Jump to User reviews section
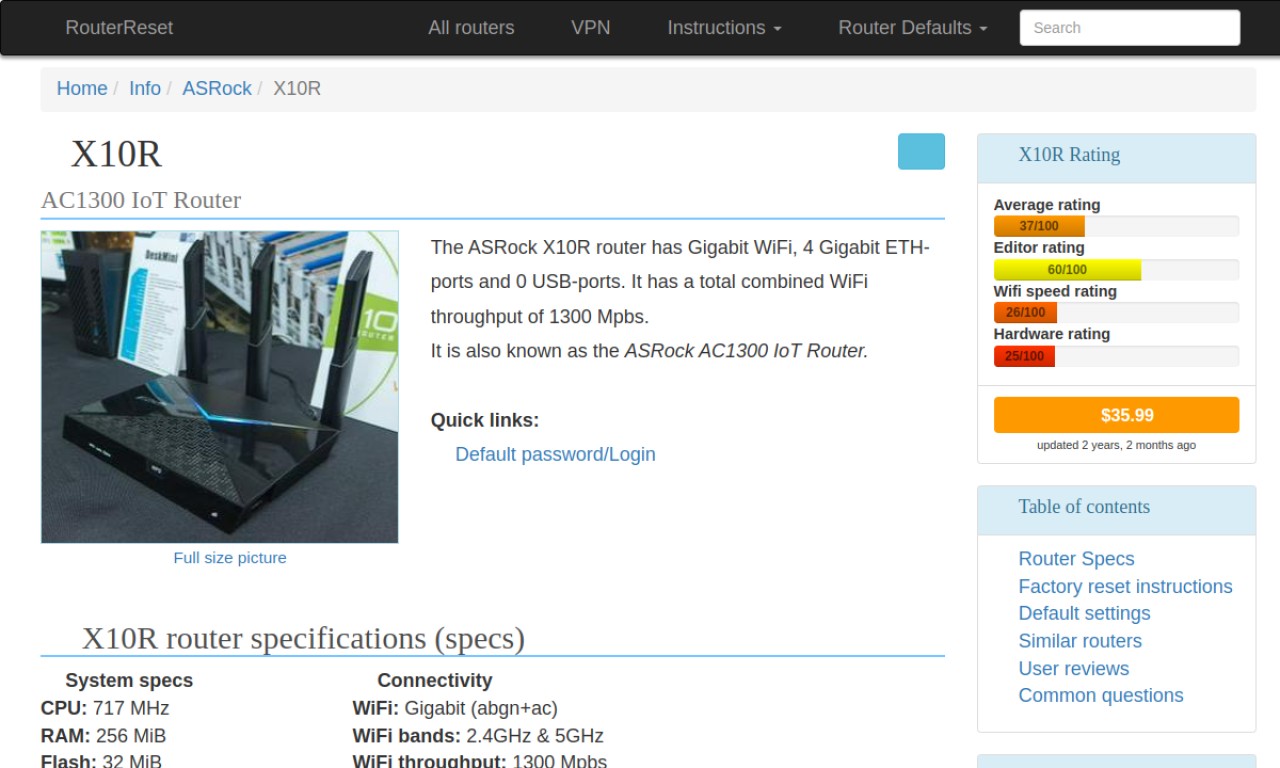1280x768 pixels. 1073,668
